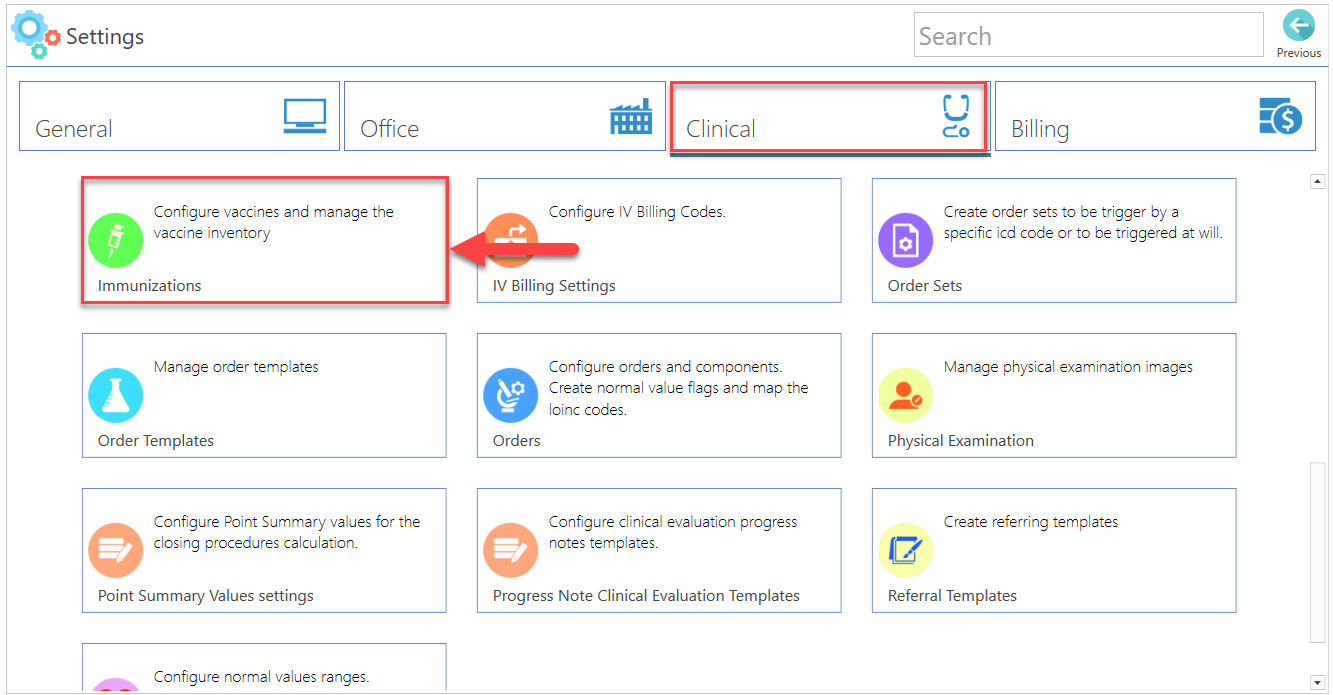Click 'Configure clinical evaluation progress notes templates.' text
The height and width of the screenshot is (695, 1333).
tap(673, 532)
